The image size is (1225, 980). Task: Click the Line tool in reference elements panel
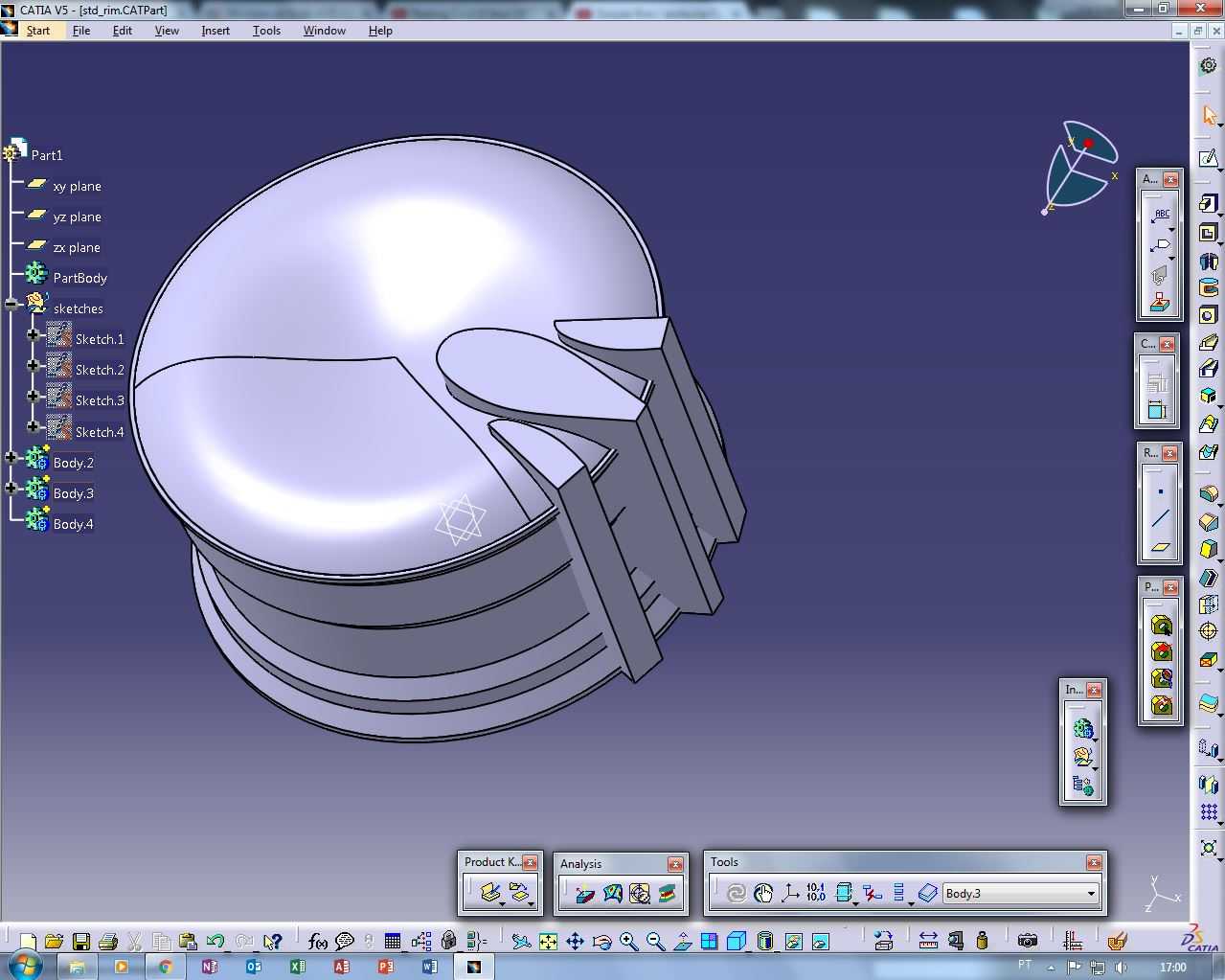(x=1160, y=519)
